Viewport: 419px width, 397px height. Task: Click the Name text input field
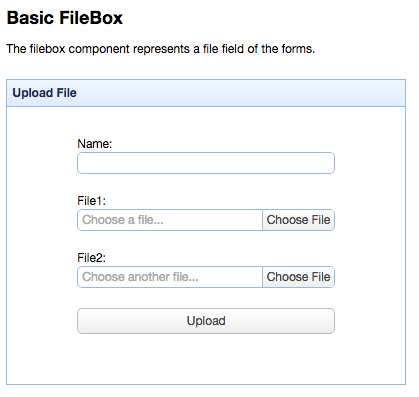click(x=206, y=163)
